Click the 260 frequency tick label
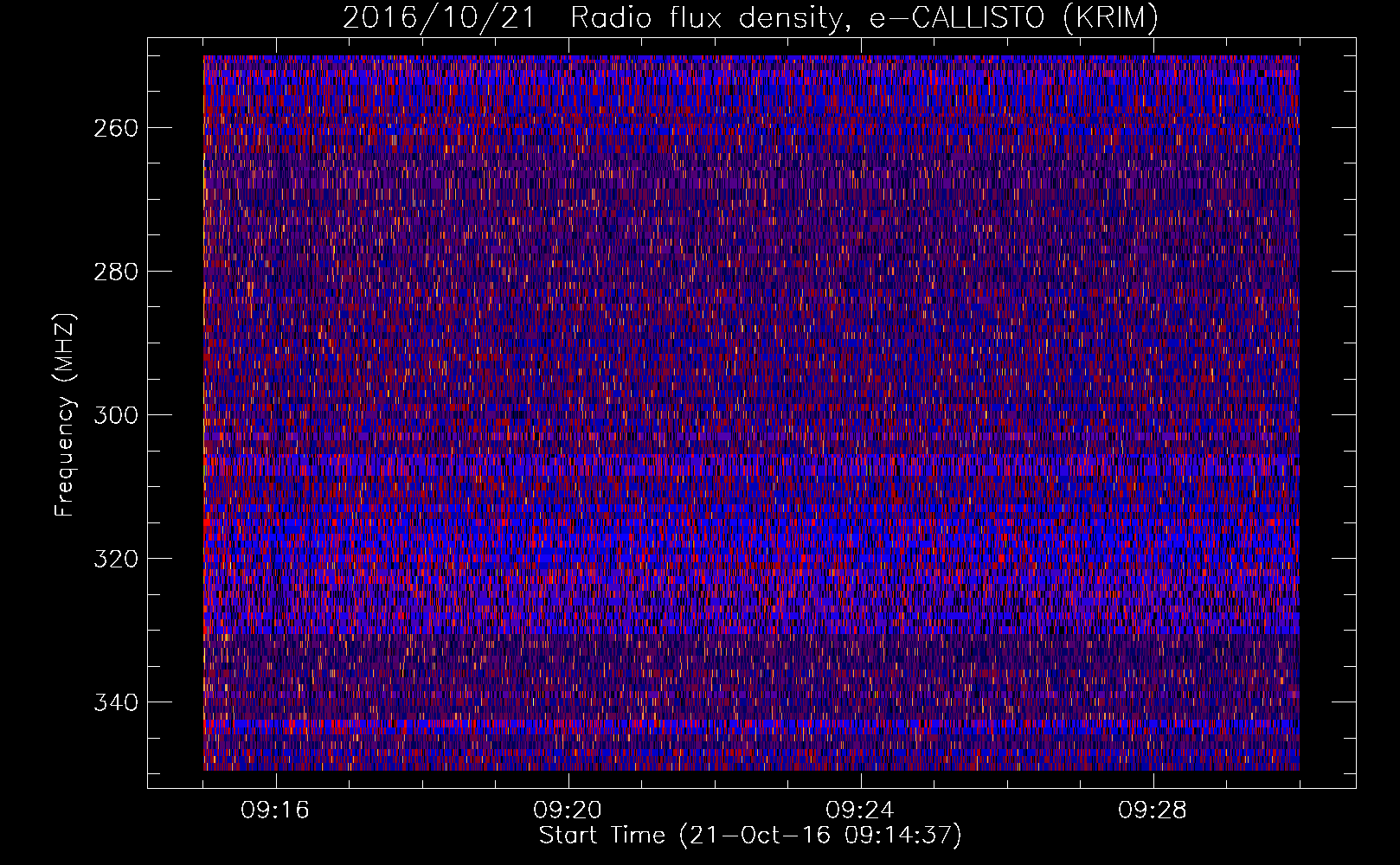This screenshot has width=1400, height=865. (114, 128)
